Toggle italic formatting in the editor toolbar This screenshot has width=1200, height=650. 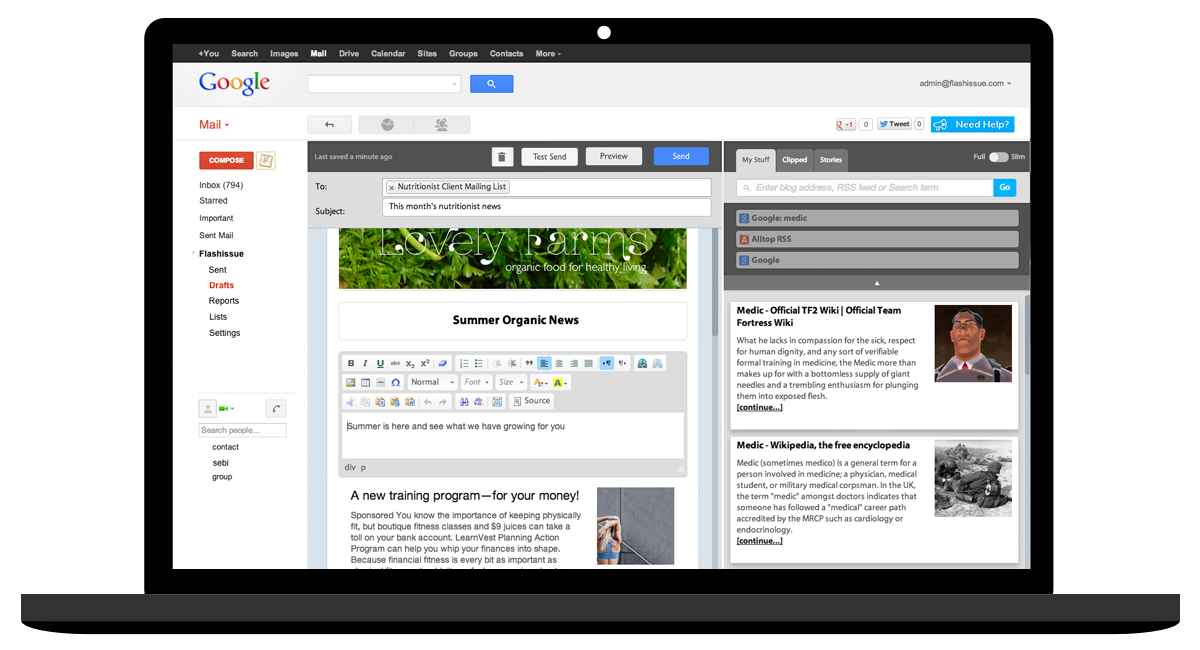[x=365, y=363]
